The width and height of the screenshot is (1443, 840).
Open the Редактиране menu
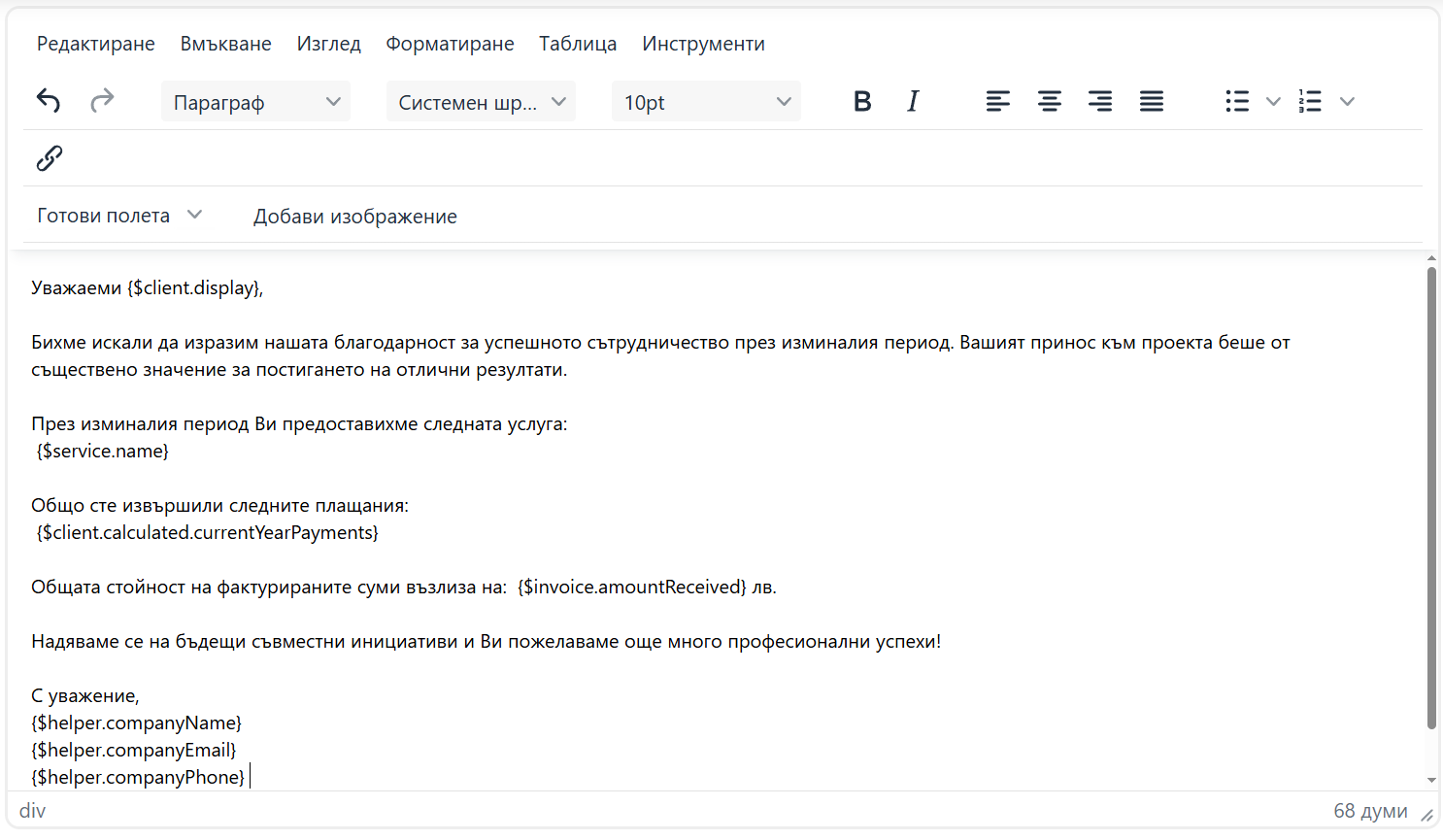(96, 44)
